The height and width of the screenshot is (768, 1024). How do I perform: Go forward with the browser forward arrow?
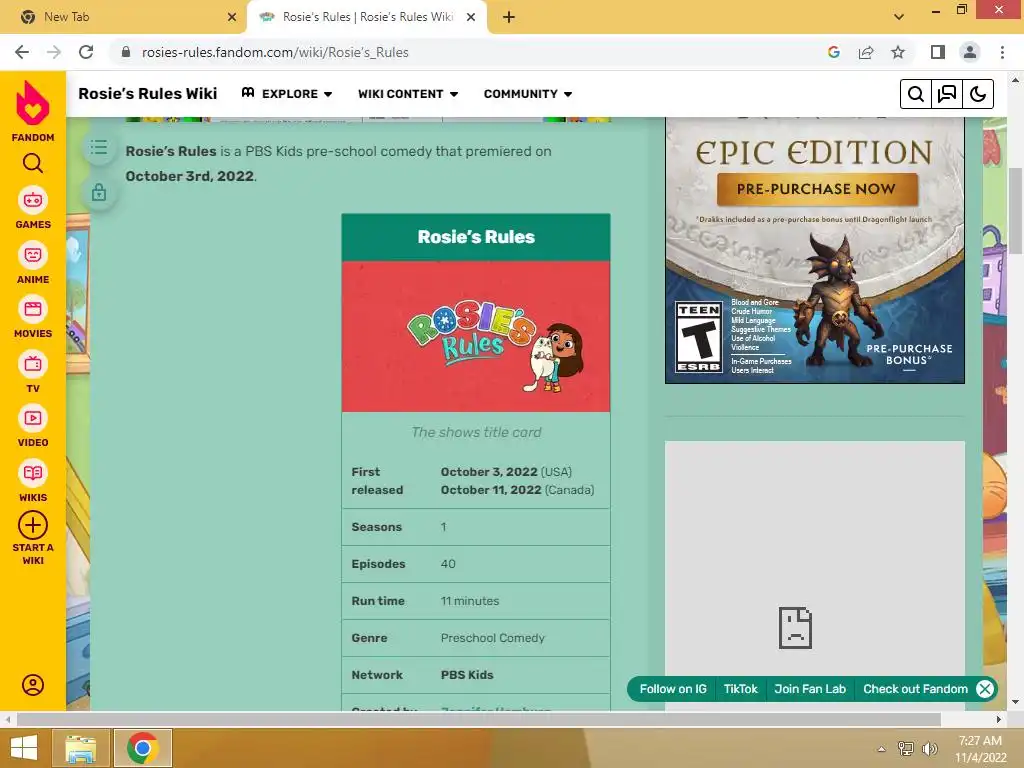pos(54,52)
